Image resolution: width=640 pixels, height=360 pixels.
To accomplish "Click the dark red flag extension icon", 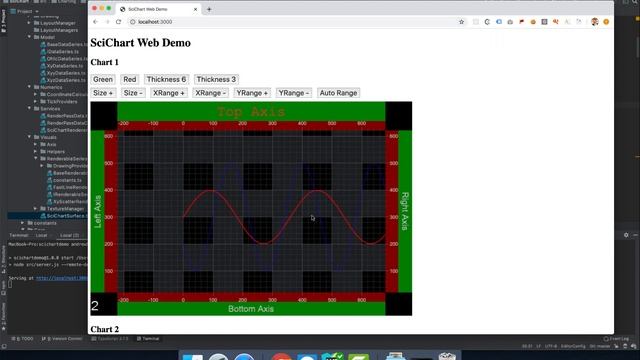I will [522, 22].
